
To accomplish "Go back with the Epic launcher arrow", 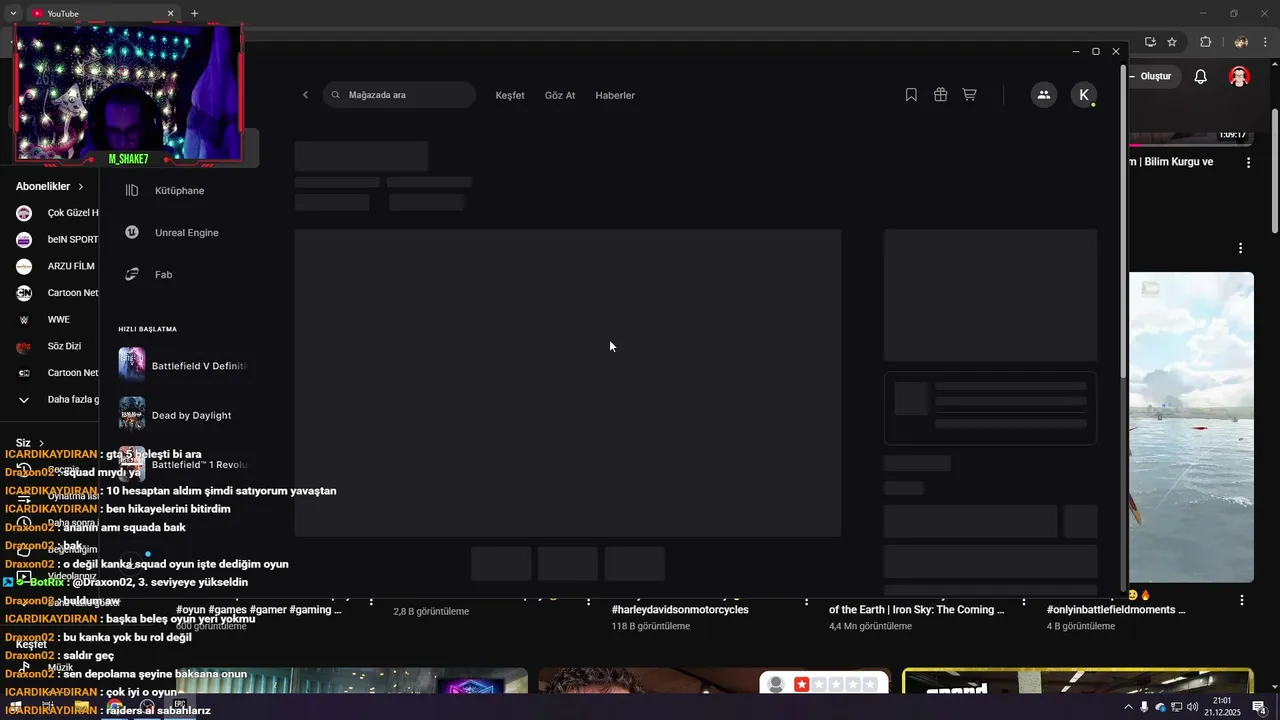I will pos(306,95).
